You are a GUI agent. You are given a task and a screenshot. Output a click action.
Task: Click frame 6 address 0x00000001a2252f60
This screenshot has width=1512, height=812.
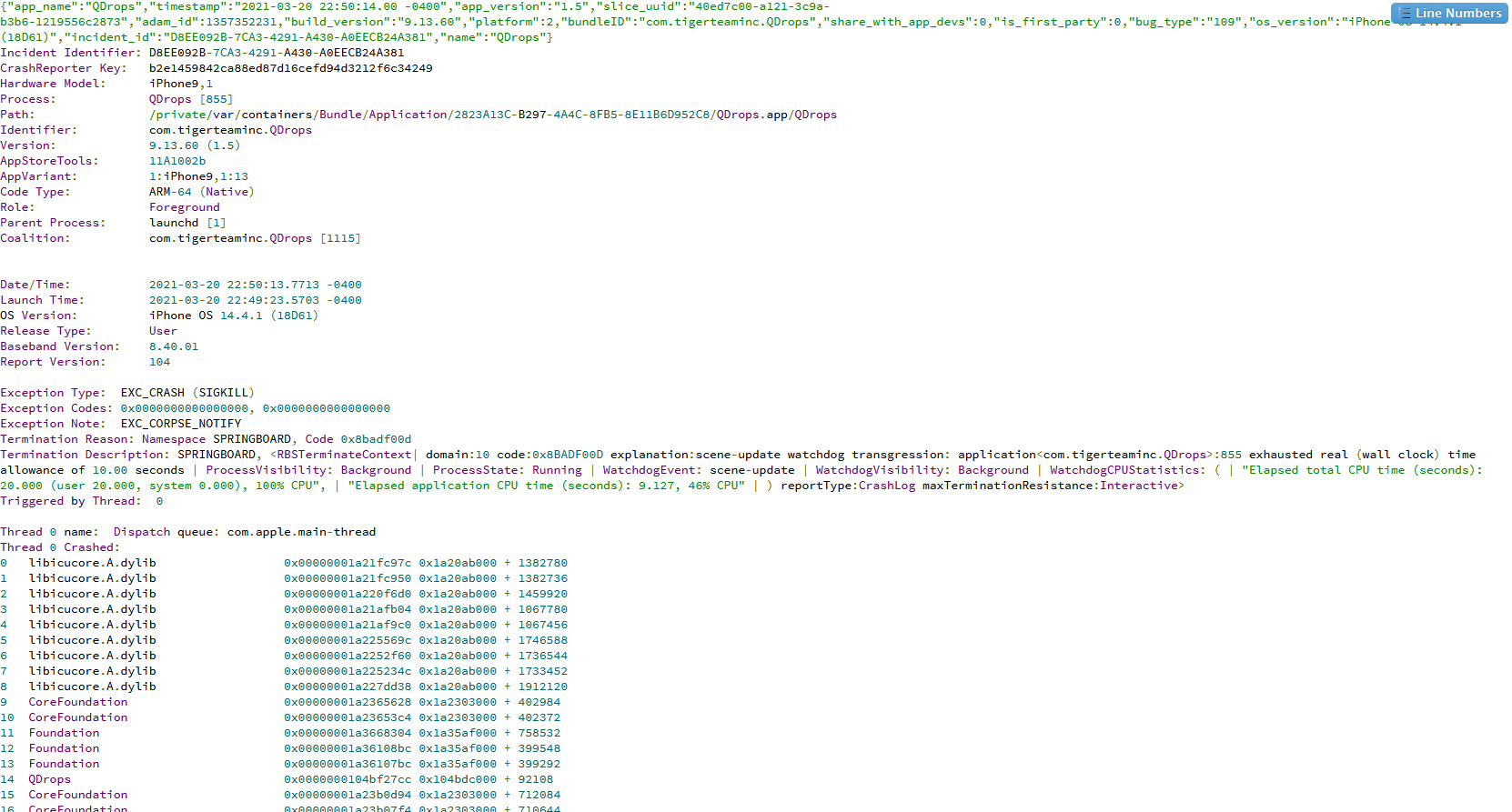348,656
